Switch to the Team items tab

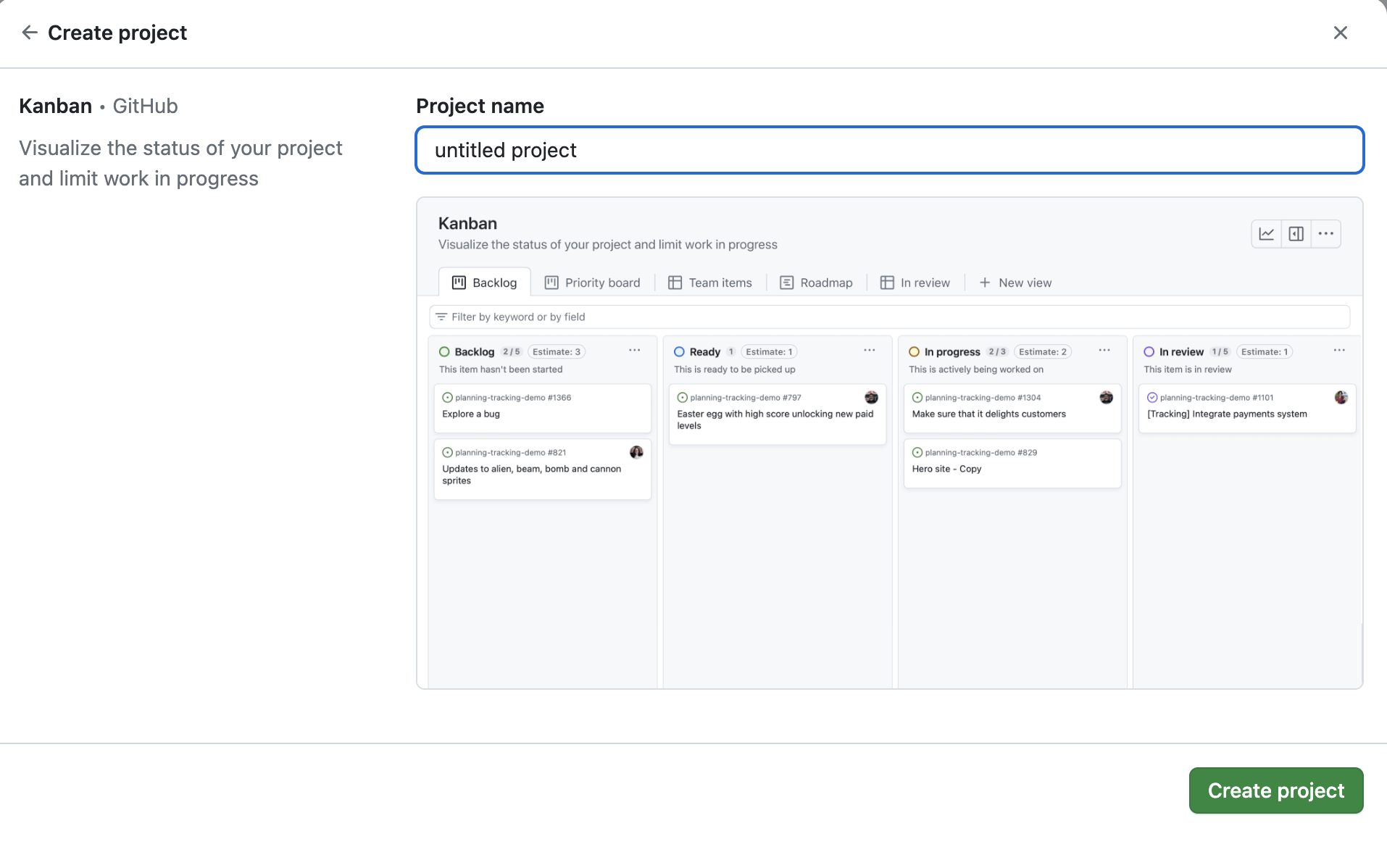pyautogui.click(x=709, y=283)
